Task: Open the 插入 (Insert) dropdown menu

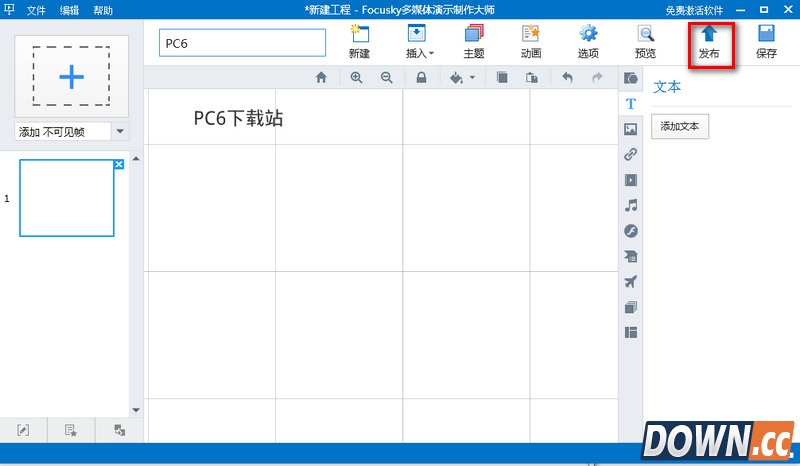Action: pyautogui.click(x=419, y=41)
